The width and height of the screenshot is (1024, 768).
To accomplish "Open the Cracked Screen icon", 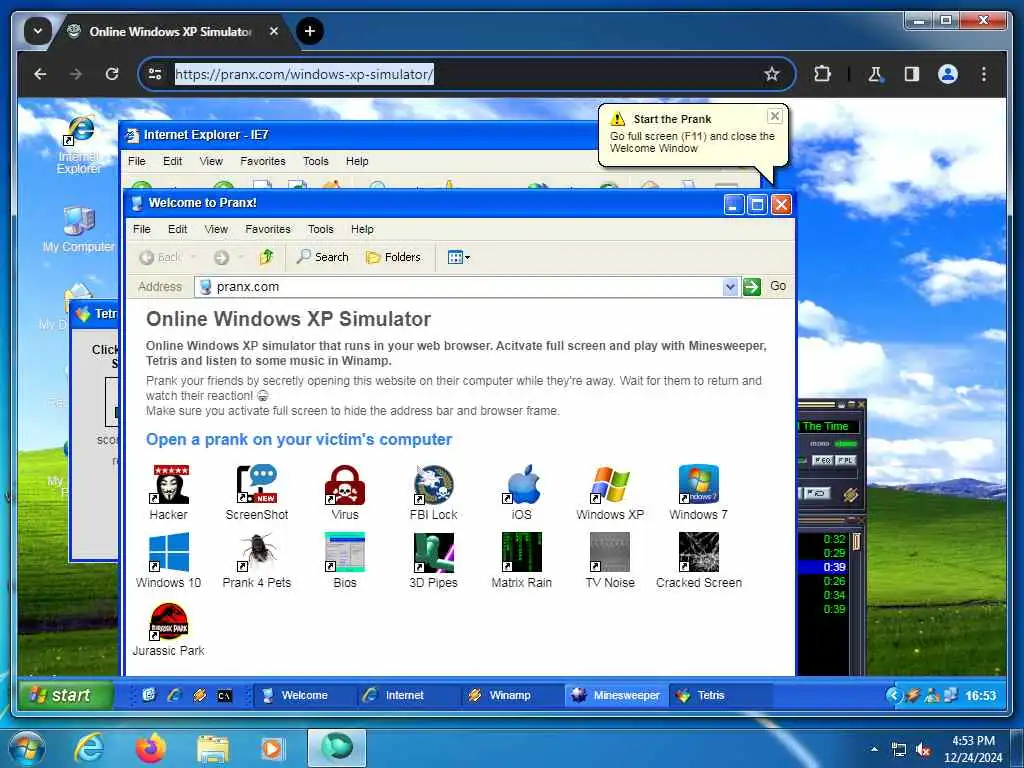I will coord(699,560).
